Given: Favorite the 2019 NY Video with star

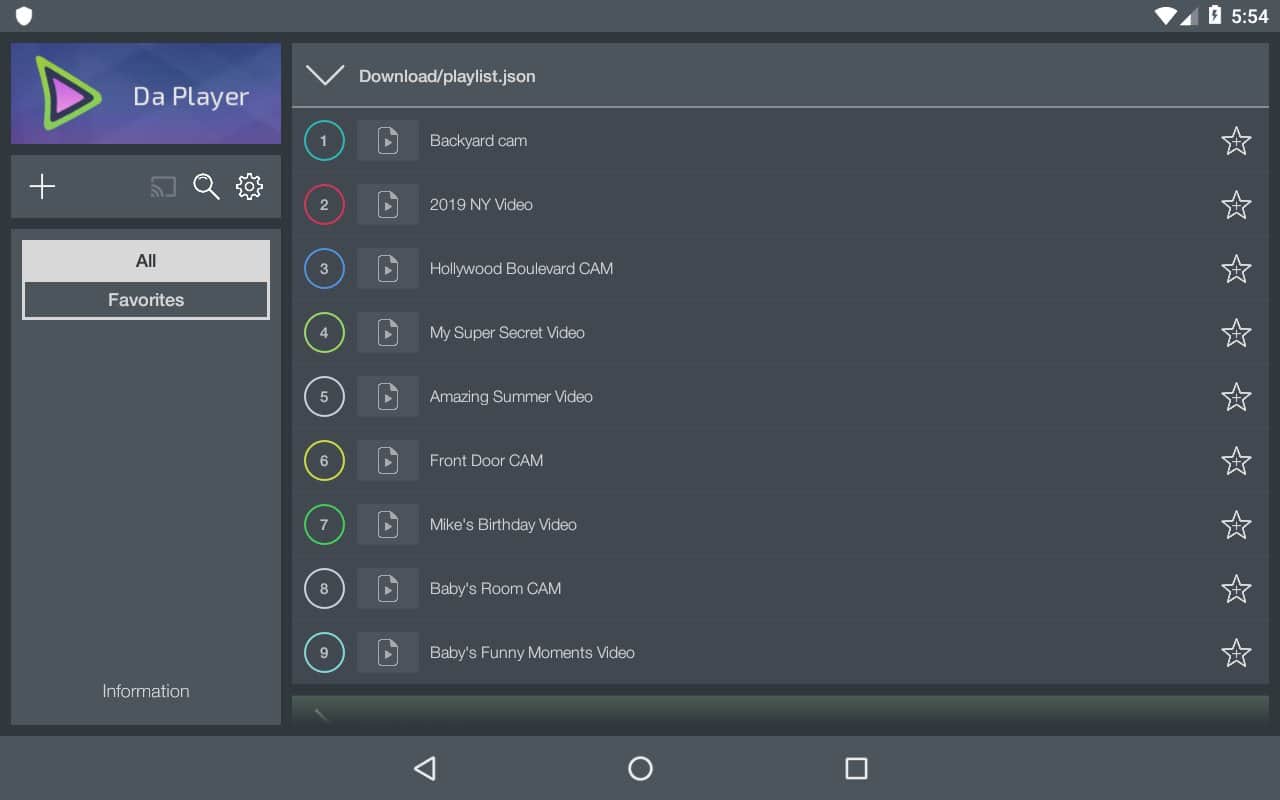Looking at the screenshot, I should [1236, 205].
